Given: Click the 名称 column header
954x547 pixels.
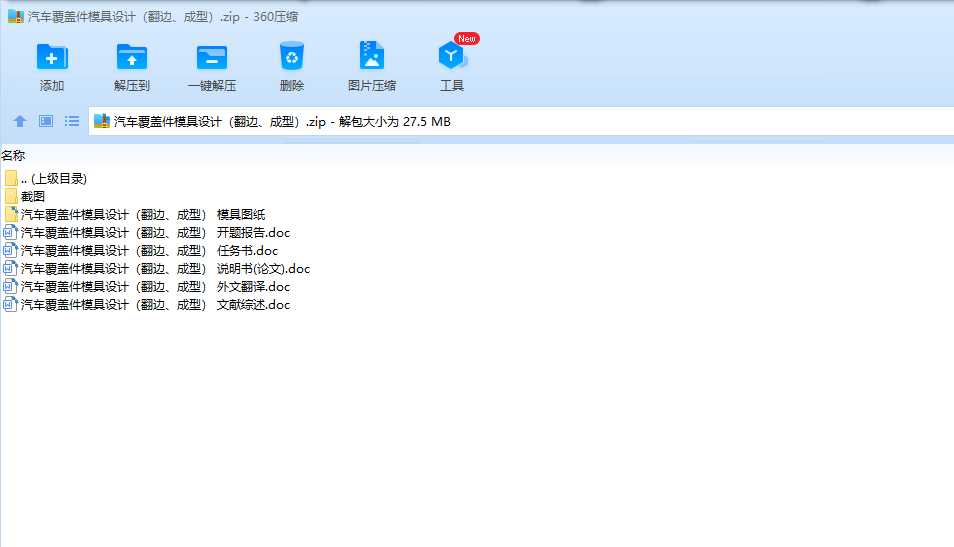Looking at the screenshot, I should tap(13, 156).
